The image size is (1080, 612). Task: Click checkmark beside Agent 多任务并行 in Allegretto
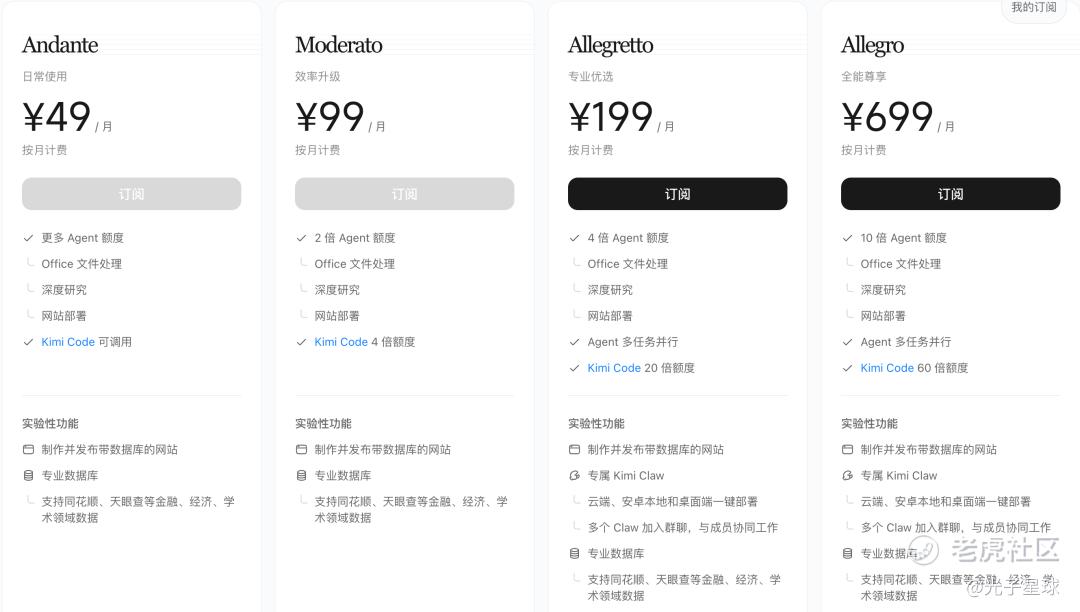(574, 342)
